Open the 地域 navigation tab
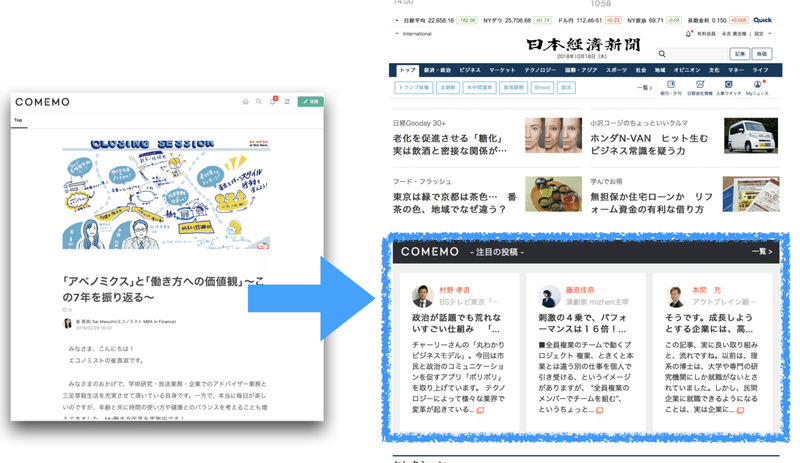The height and width of the screenshot is (463, 800). 660,70
